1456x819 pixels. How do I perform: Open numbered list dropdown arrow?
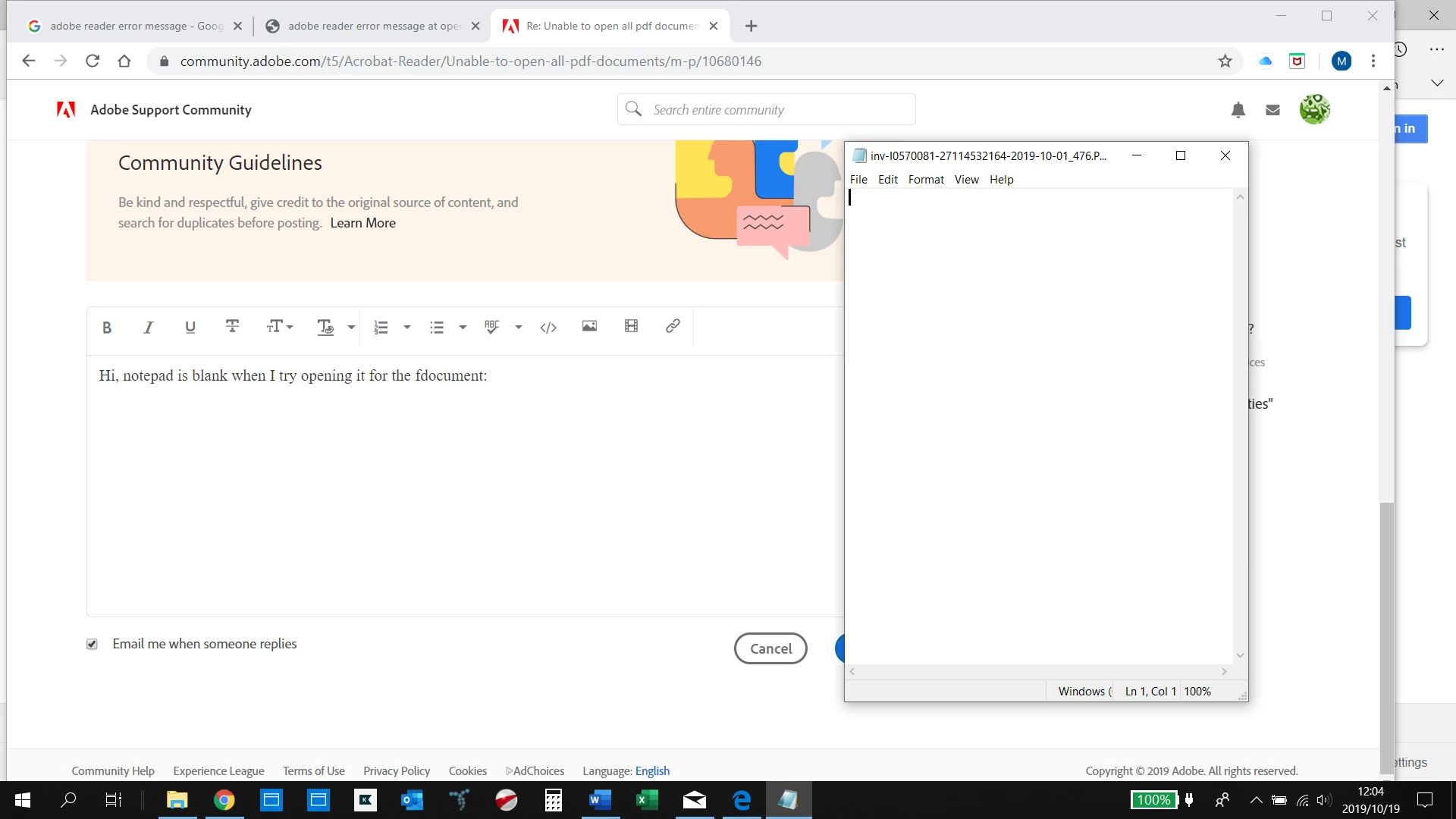[x=407, y=328]
